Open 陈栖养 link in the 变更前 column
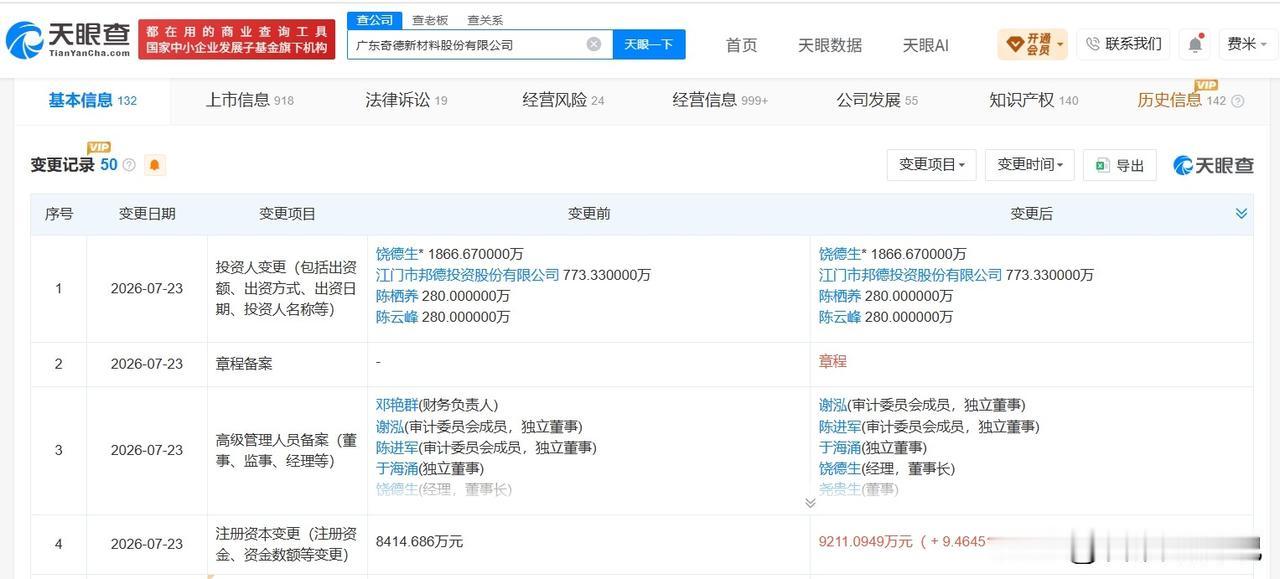The height and width of the screenshot is (579, 1280). pos(395,296)
